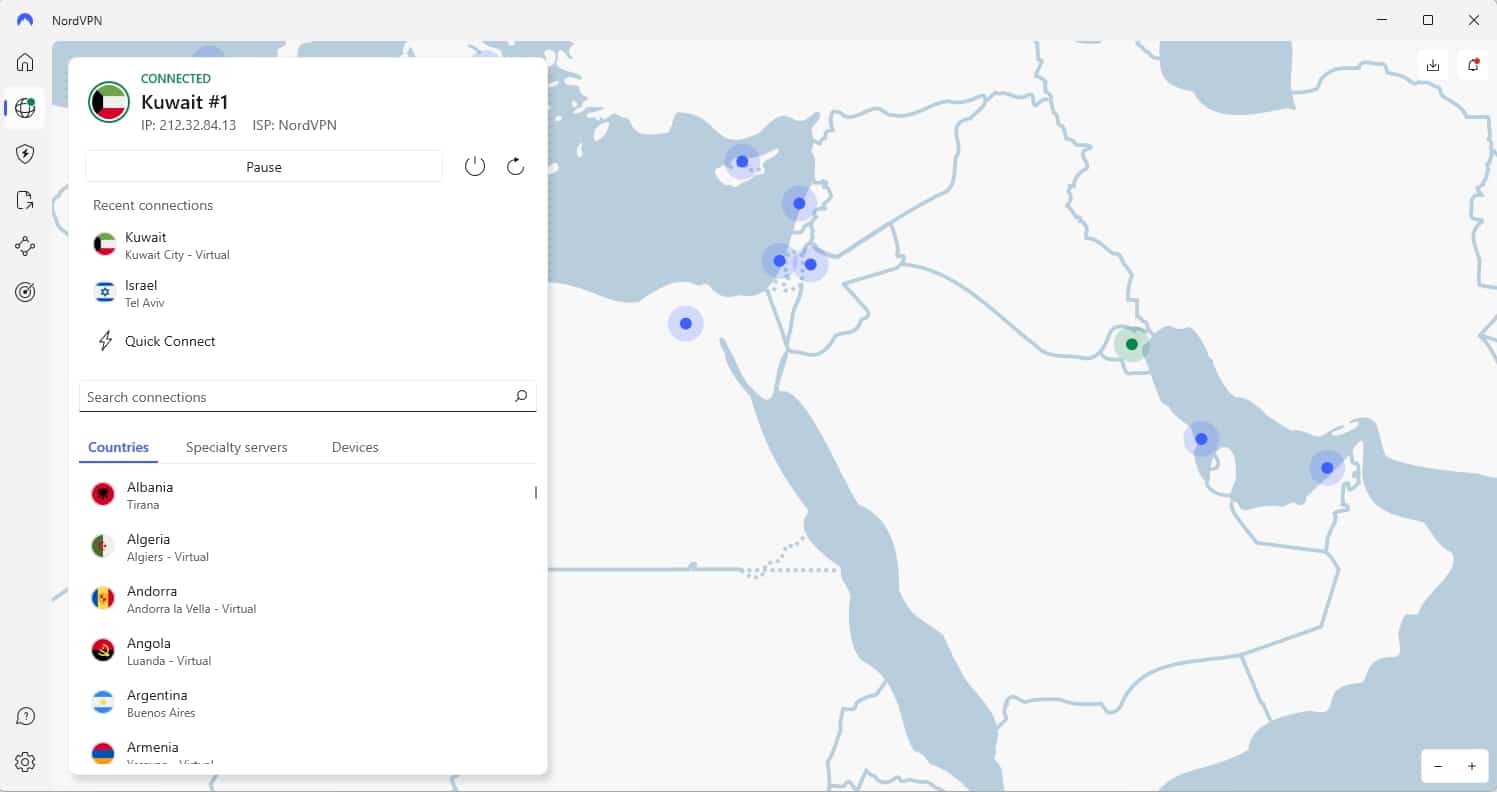Open the Settings gear icon

[25, 762]
